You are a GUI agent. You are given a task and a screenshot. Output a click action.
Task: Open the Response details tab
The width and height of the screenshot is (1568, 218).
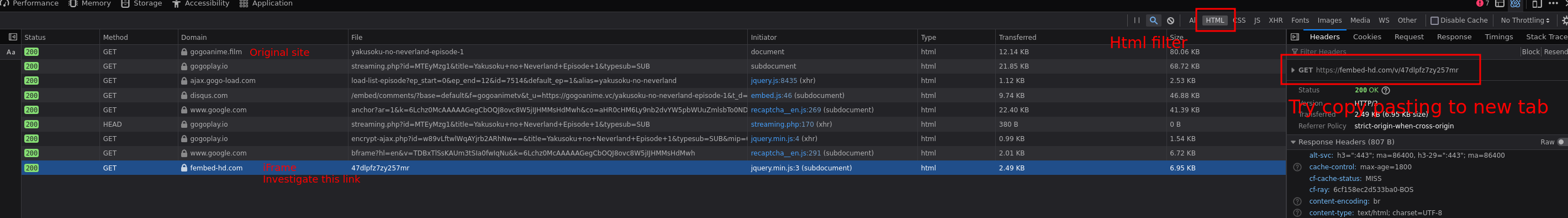[x=1454, y=37]
